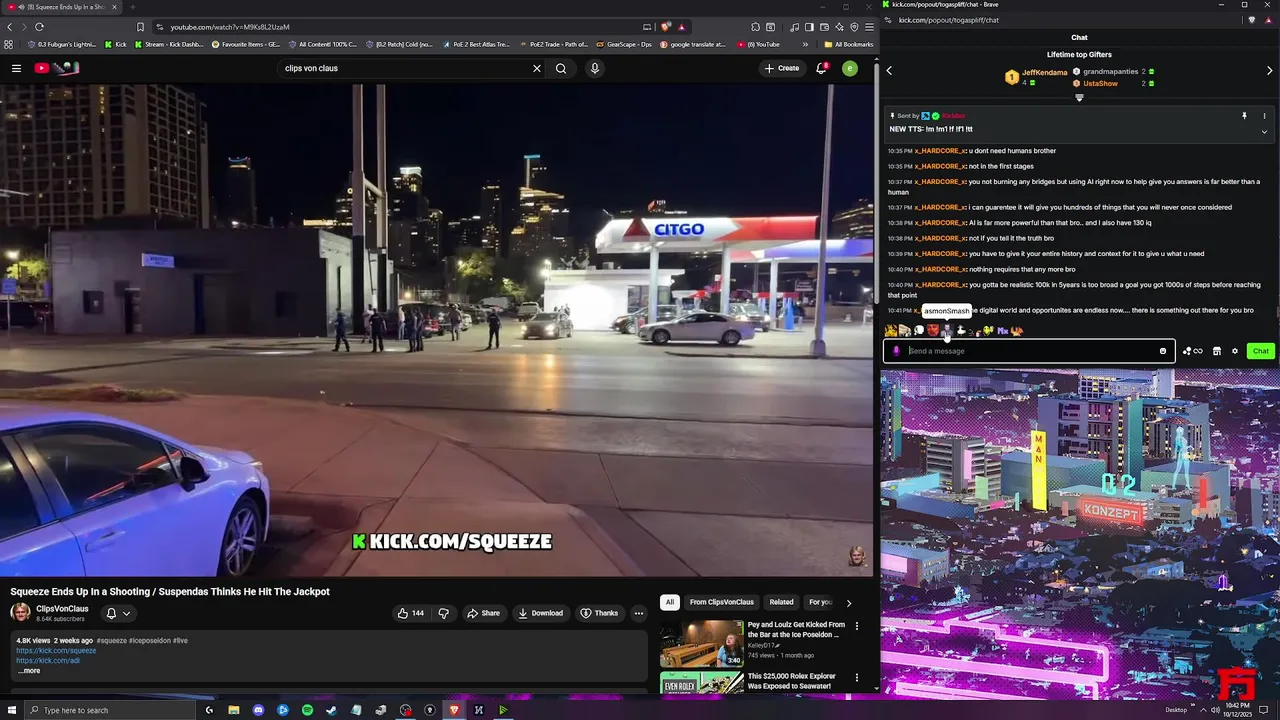Screen dimensions: 1280x720
Task: Open Steam from the Windows taskbar
Action: 332,710
